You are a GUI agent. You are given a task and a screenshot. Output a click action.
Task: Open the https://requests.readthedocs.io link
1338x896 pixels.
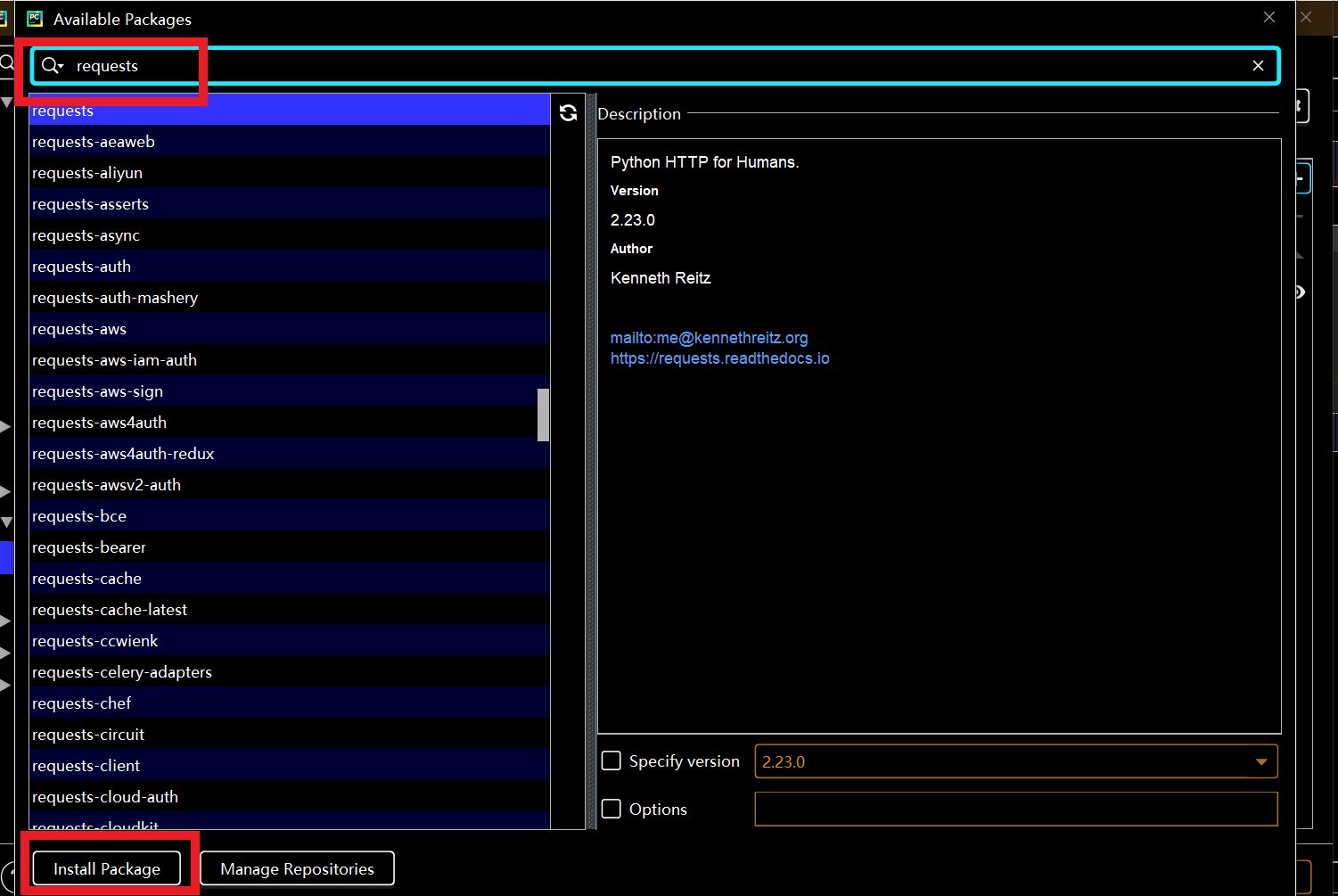(x=719, y=358)
